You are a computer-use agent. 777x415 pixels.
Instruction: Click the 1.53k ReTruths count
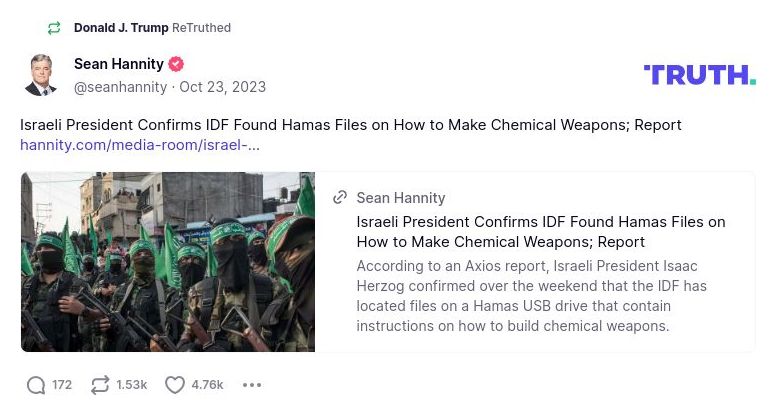click(x=132, y=385)
